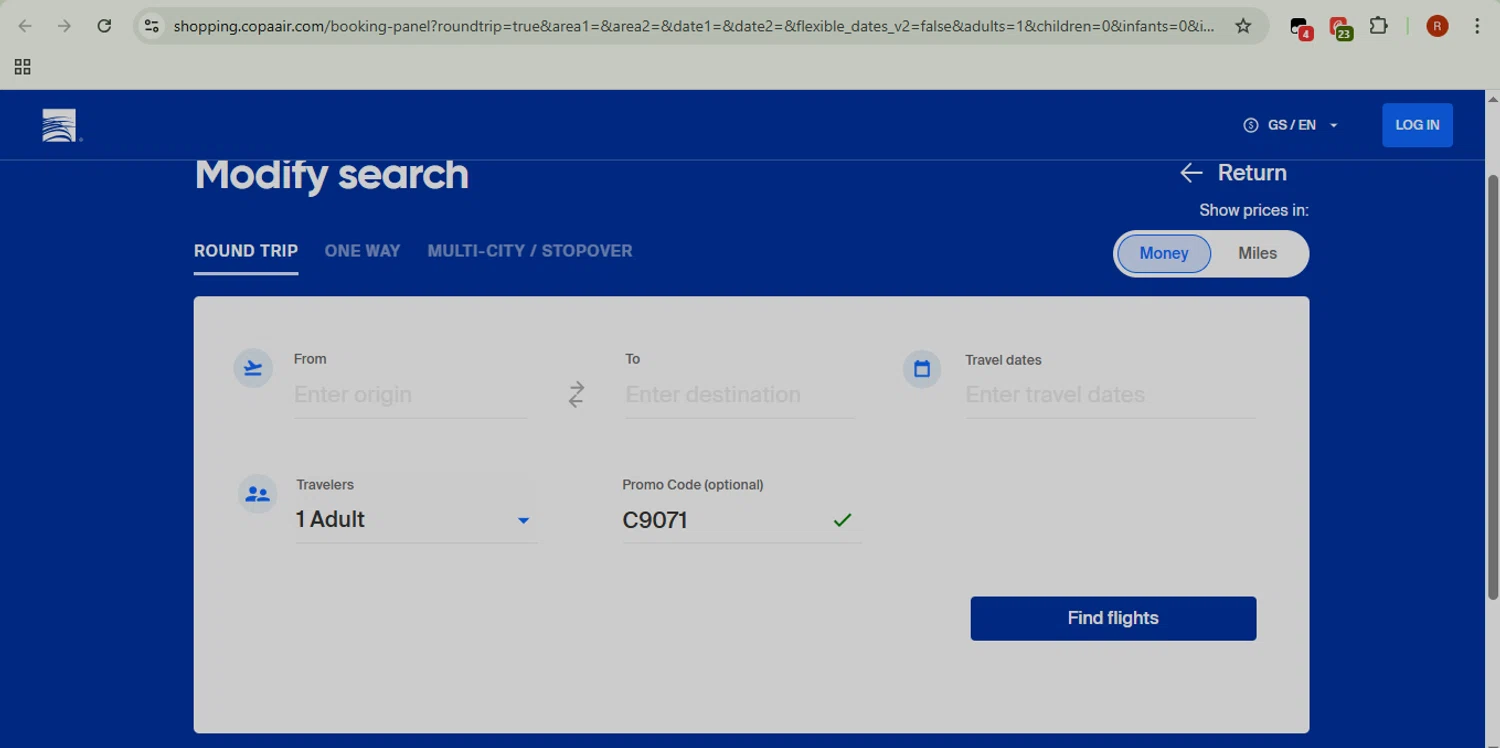Open the site information icon in the address bar
Screen dimensions: 1500x748
click(x=151, y=26)
